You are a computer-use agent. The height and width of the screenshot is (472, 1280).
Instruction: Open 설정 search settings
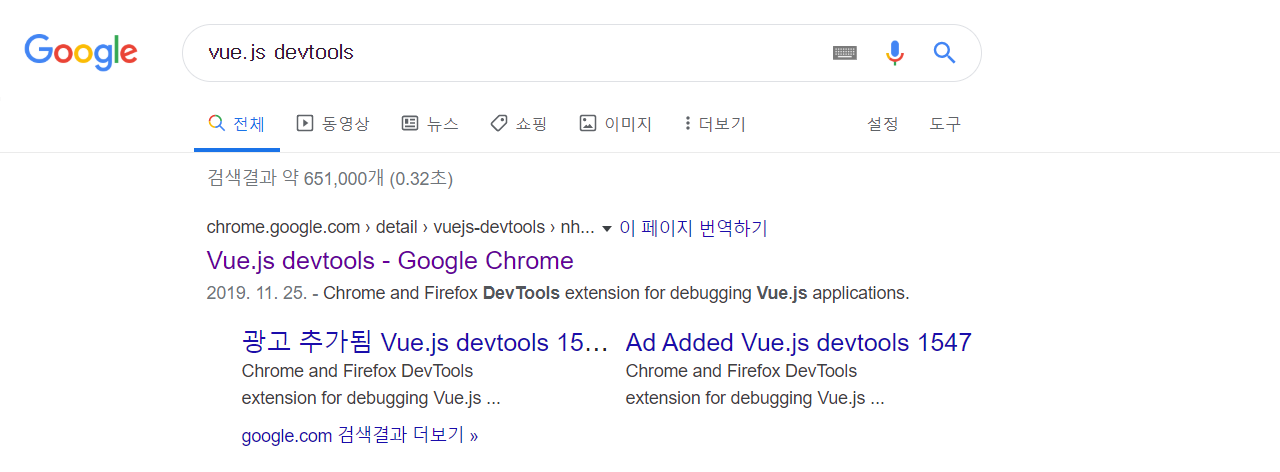[x=882, y=124]
